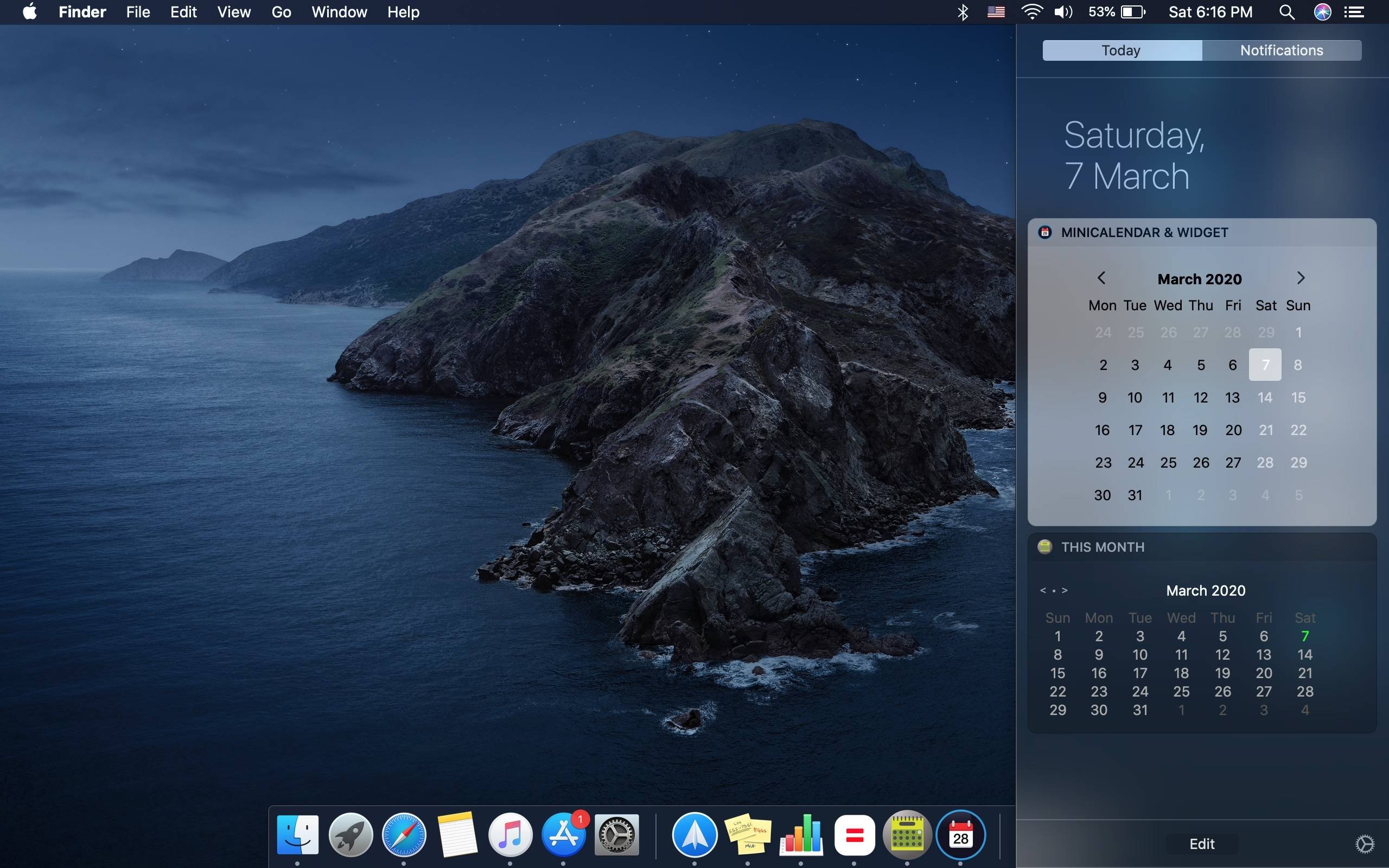Open Numbers bar chart icon in Dock
Viewport: 1389px width, 868px height.
(x=801, y=834)
